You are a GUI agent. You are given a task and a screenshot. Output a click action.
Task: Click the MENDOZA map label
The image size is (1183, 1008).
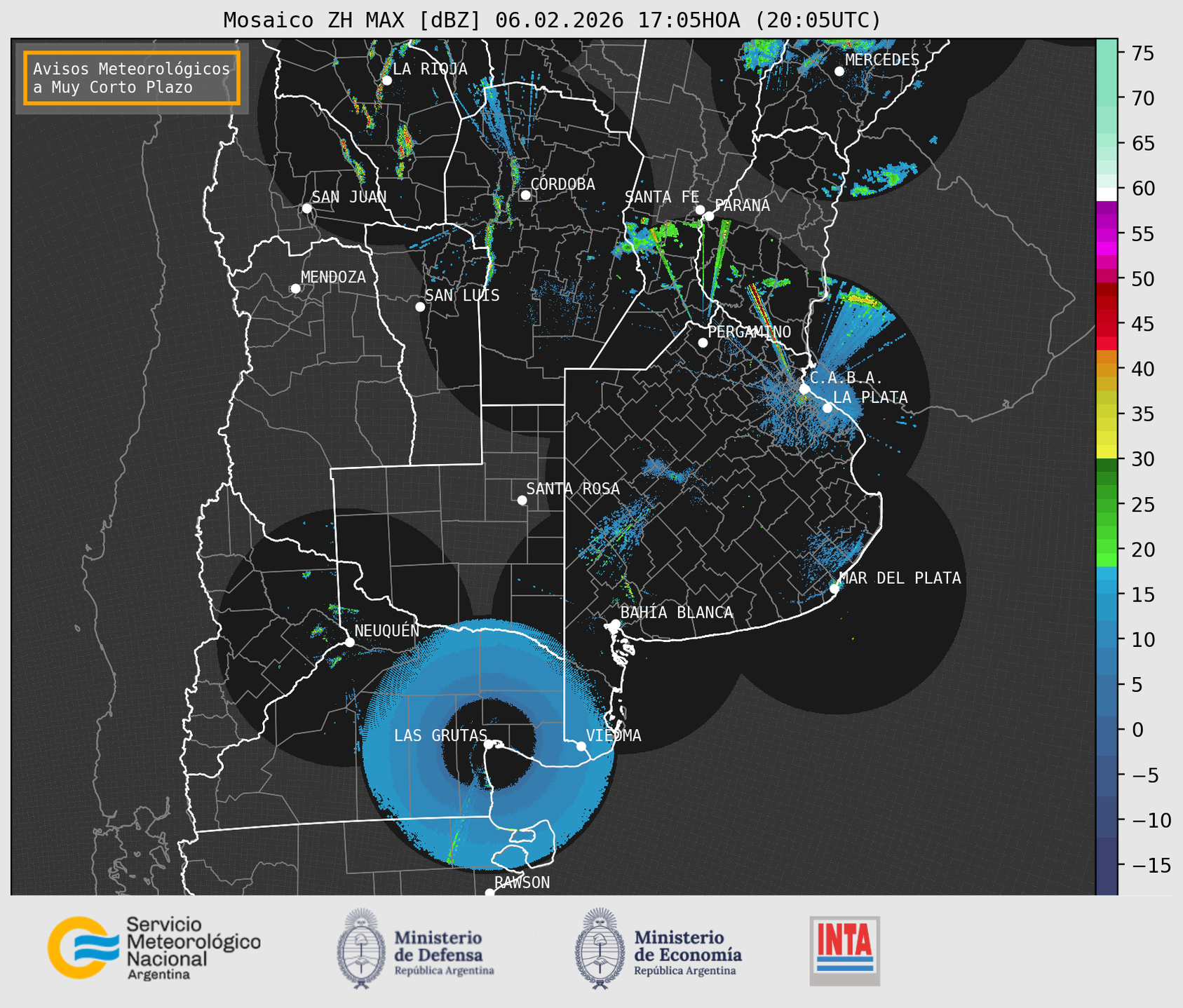point(333,277)
